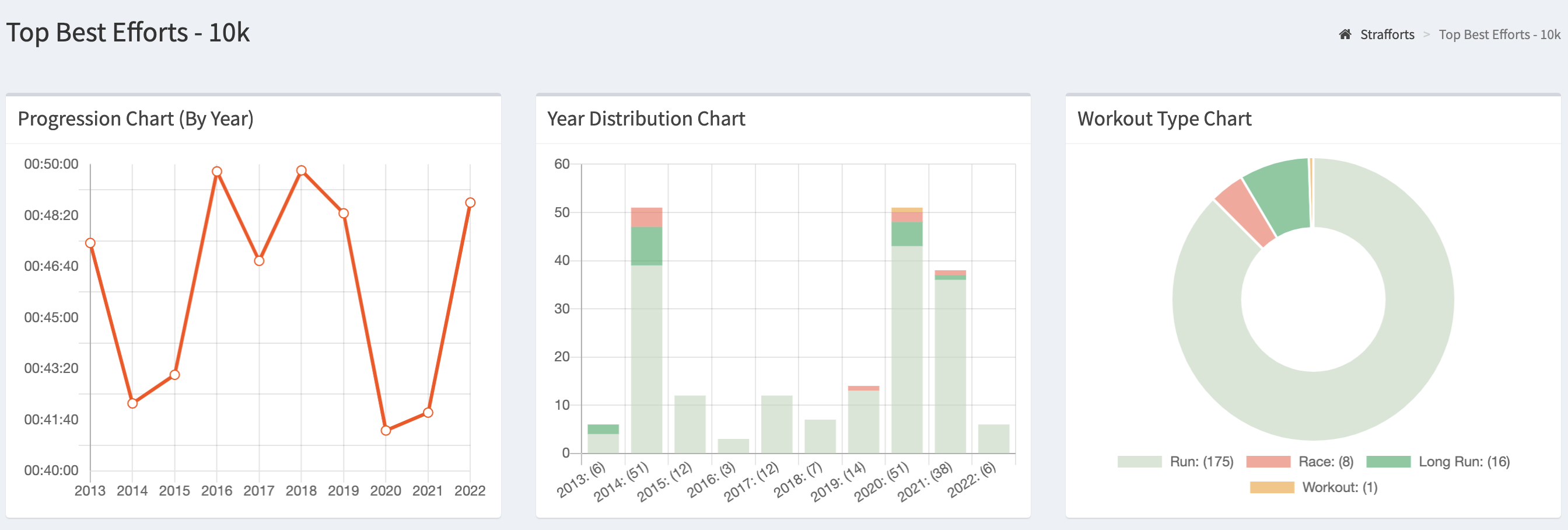
Task: Click the 2014 bar's pink Race segment
Action: click(646, 217)
